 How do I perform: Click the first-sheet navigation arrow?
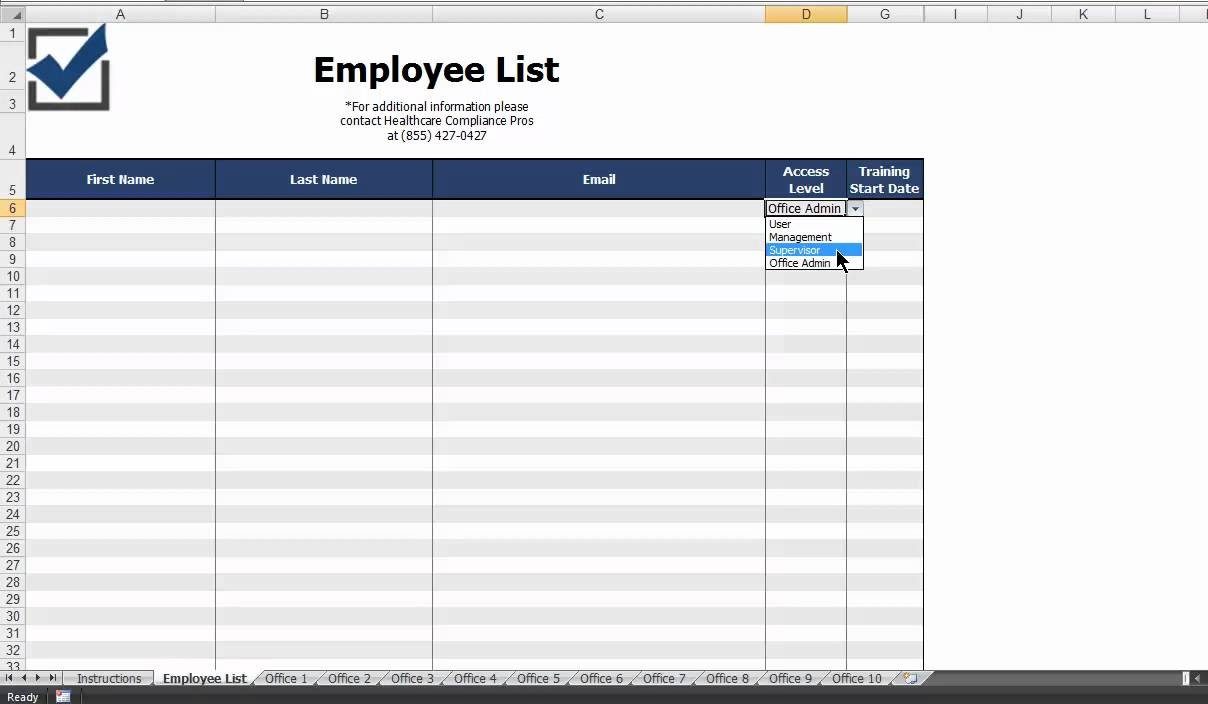[10, 678]
